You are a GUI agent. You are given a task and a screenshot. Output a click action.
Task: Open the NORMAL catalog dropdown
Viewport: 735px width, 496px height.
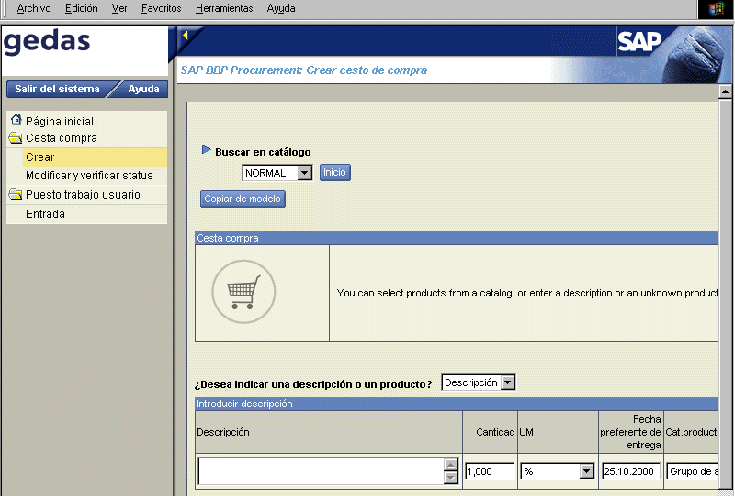click(x=305, y=173)
